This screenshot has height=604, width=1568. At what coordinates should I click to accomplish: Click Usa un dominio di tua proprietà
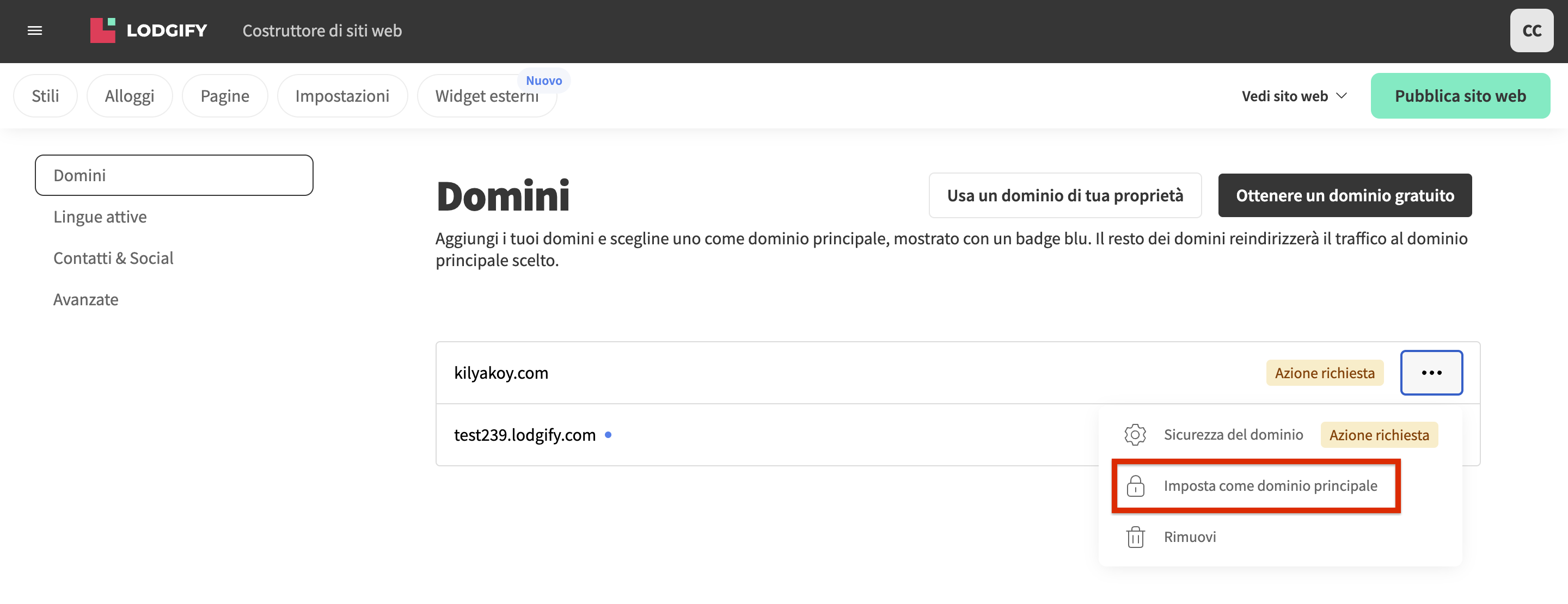tap(1064, 195)
